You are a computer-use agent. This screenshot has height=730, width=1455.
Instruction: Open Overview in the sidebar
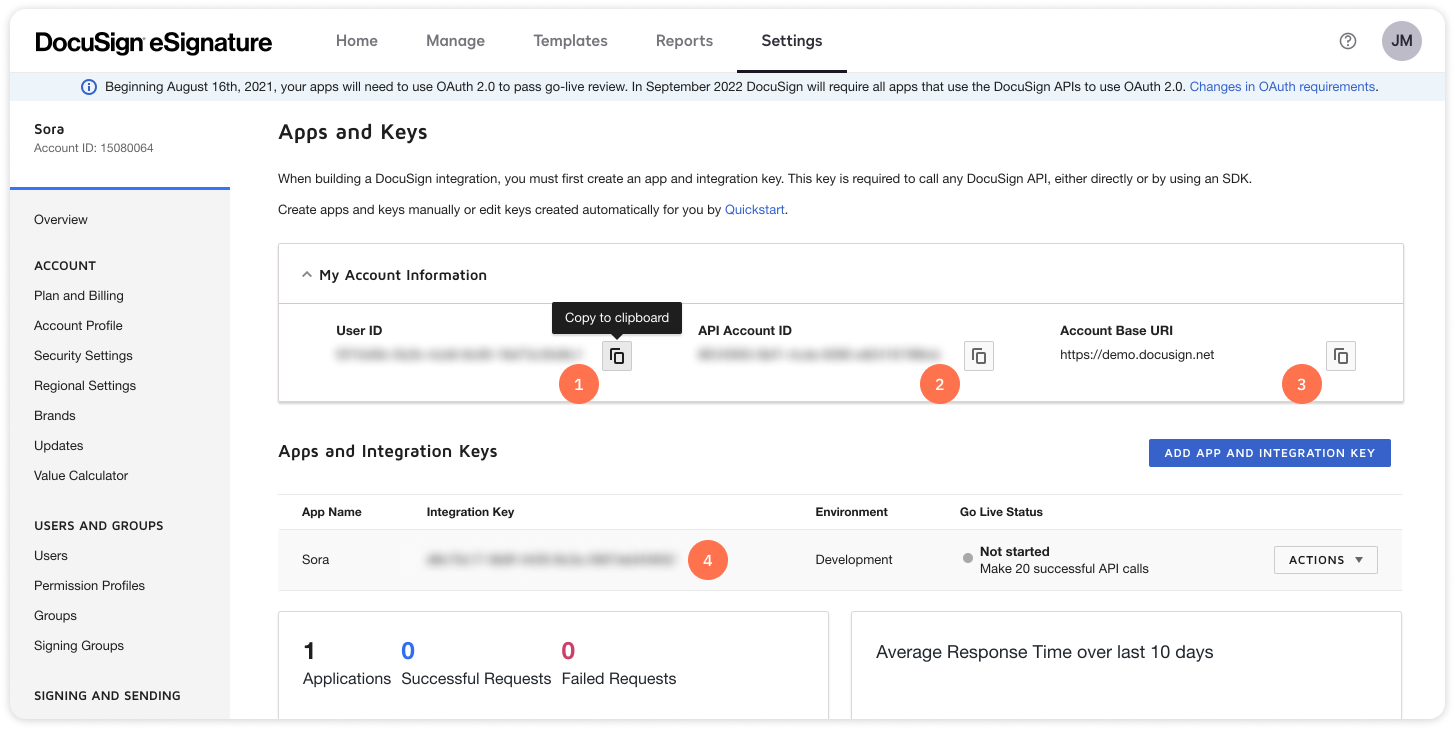coord(61,220)
